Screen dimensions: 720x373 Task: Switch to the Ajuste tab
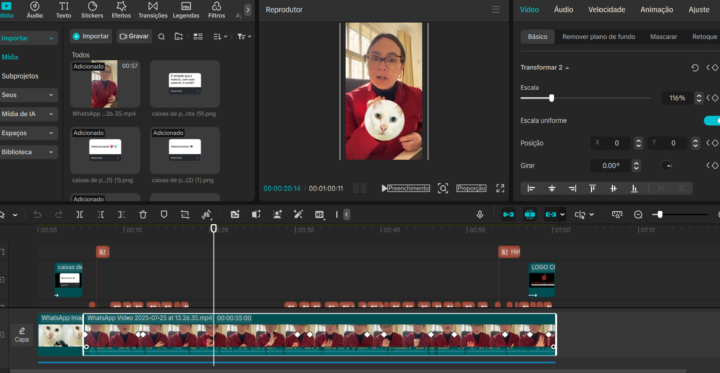699,10
